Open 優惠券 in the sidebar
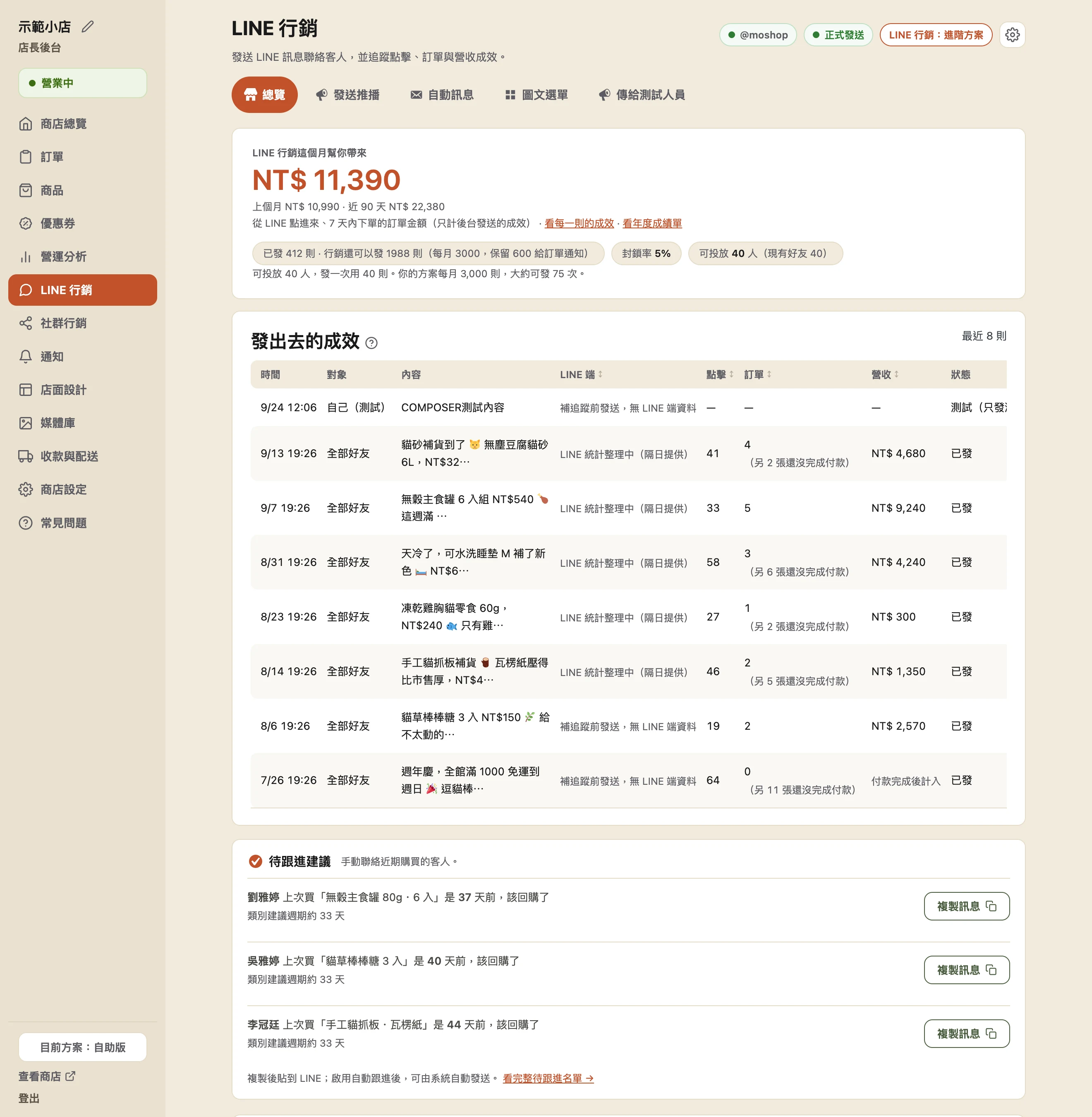Screen dimensions: 1092x1117 pyautogui.click(x=83, y=224)
